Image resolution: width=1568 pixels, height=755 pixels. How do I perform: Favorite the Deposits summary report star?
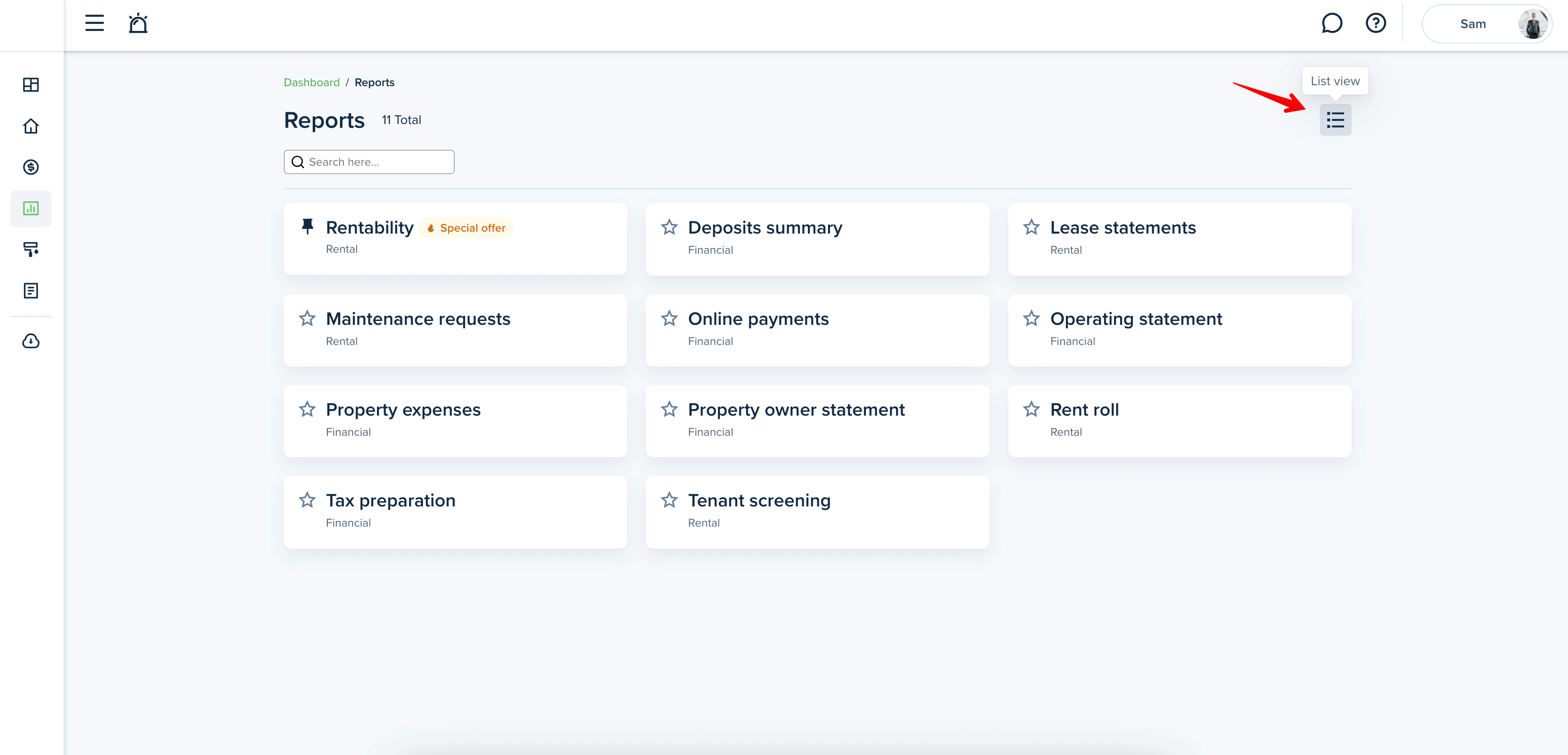[x=669, y=227]
